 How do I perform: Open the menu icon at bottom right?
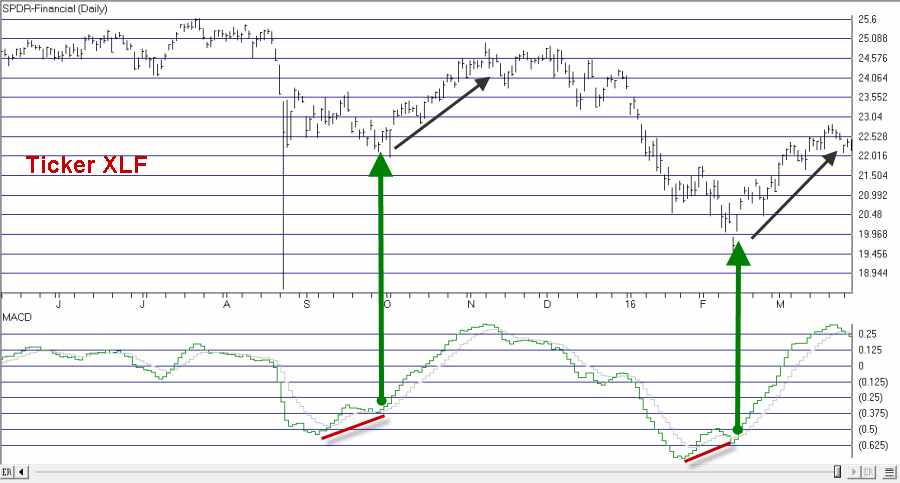(x=890, y=472)
